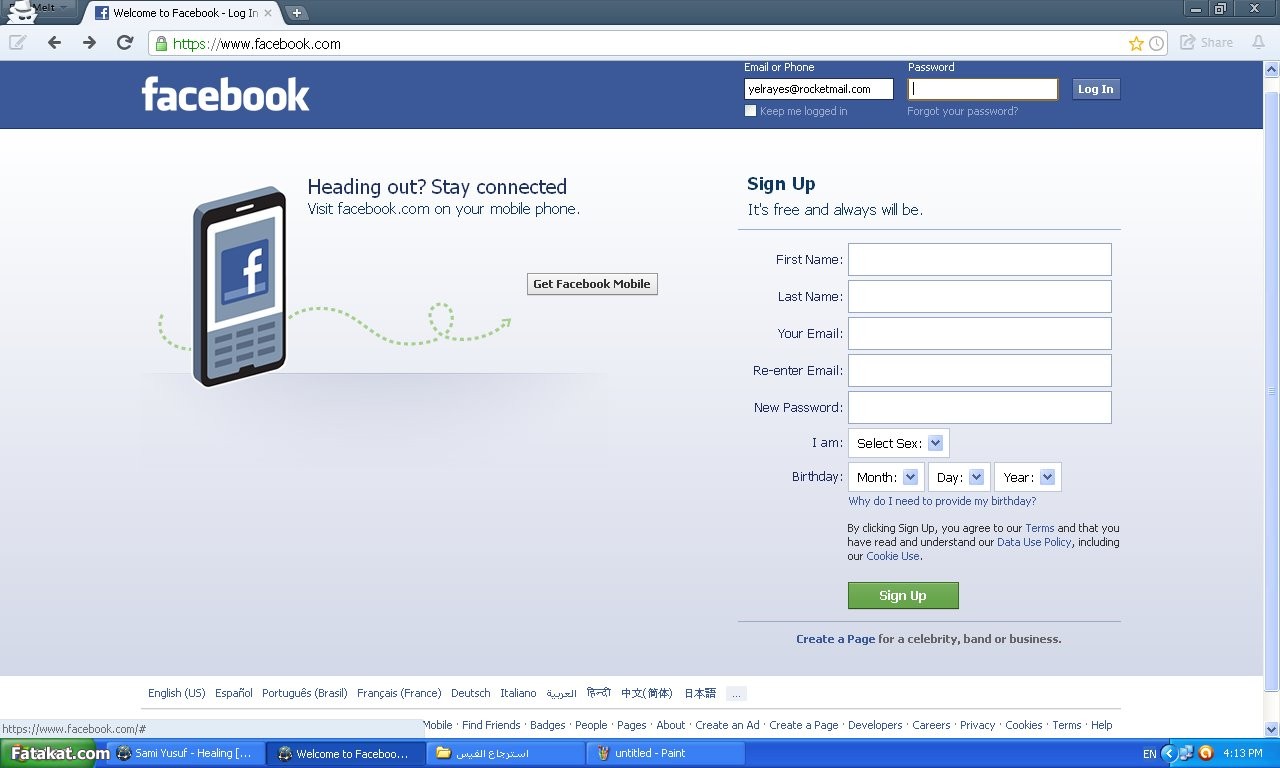Bookmark the page with the star icon
This screenshot has width=1280, height=768.
coord(1136,44)
